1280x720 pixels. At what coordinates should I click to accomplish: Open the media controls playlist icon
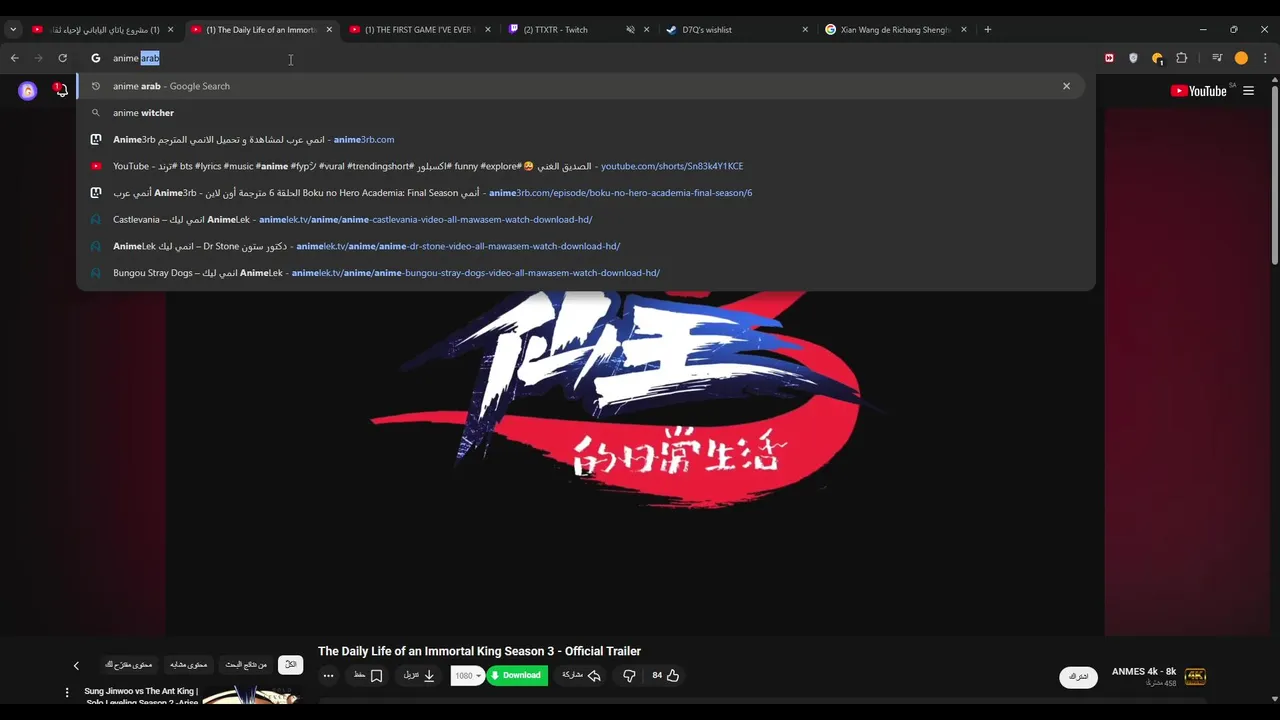coord(1217,58)
